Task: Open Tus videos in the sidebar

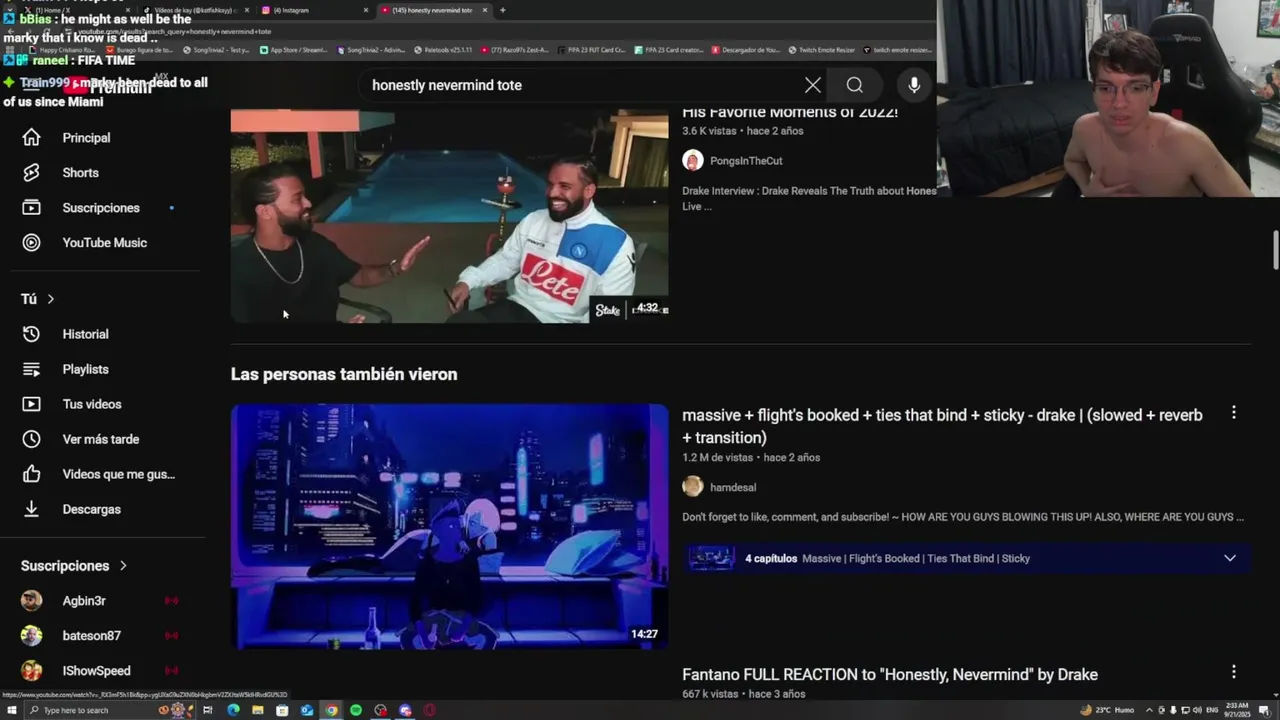Action: [91, 404]
